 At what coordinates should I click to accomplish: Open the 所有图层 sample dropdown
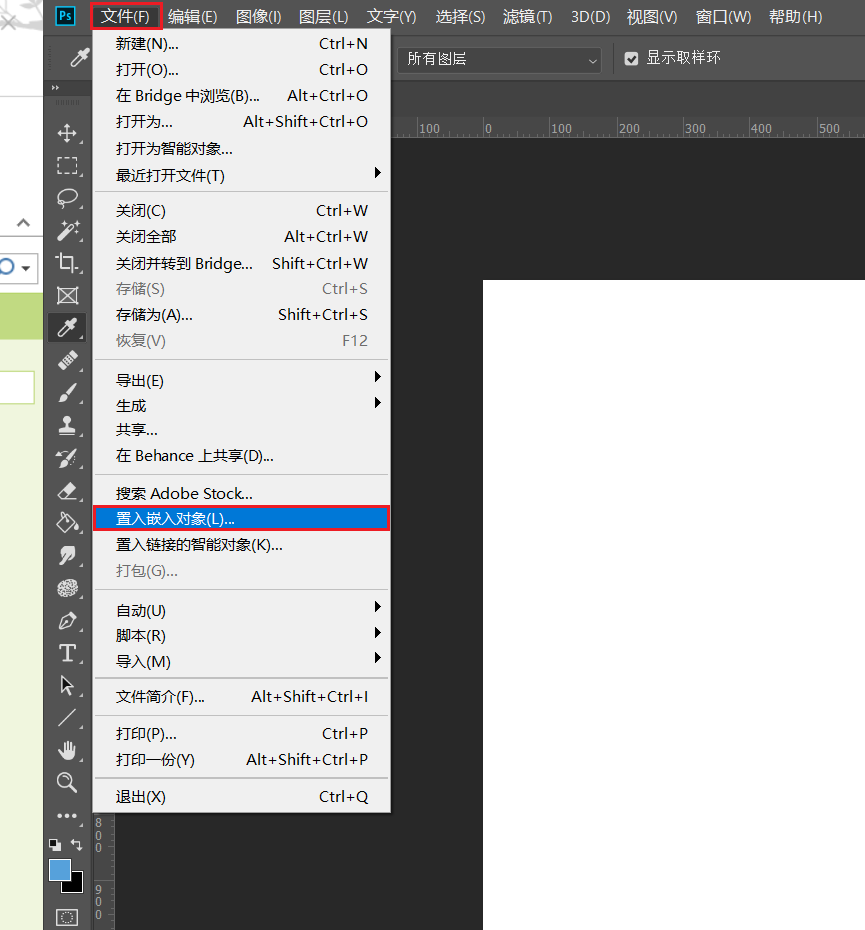coord(498,60)
